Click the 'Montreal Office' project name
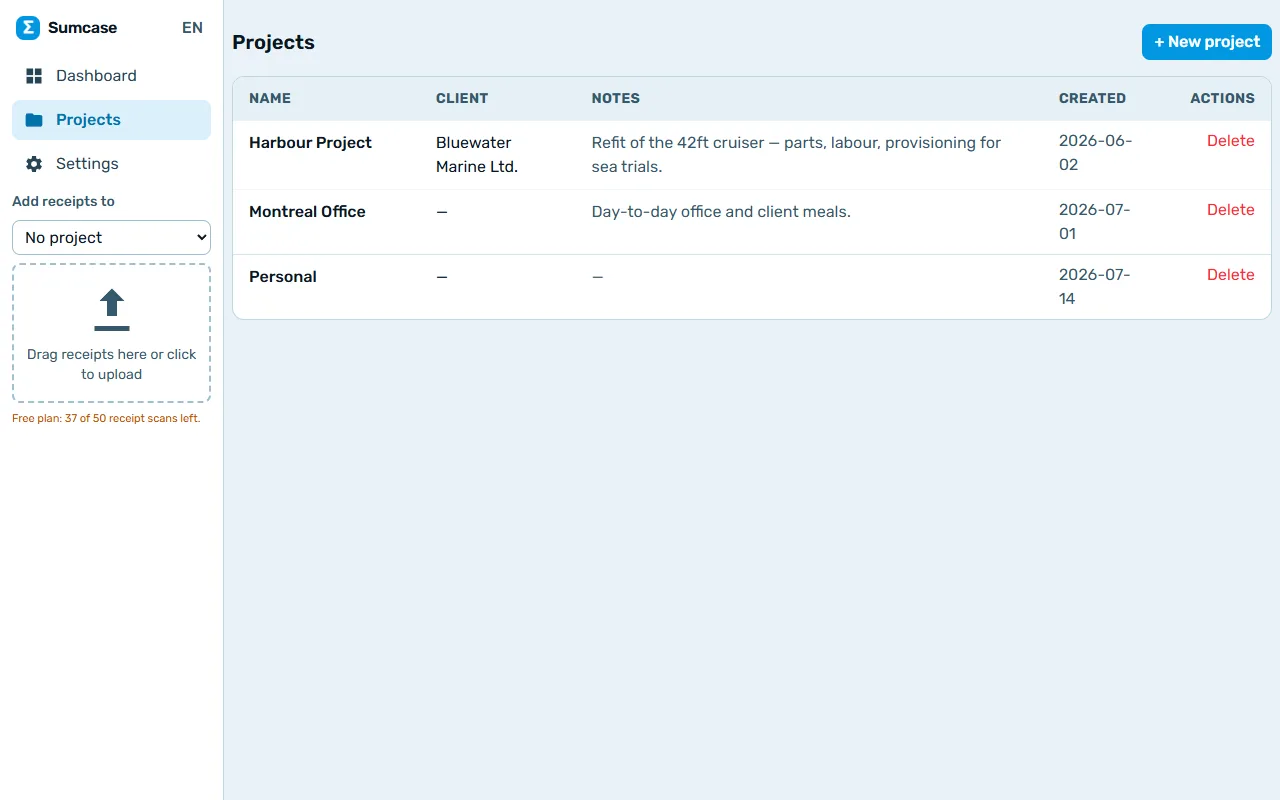The height and width of the screenshot is (800, 1280). tap(307, 212)
